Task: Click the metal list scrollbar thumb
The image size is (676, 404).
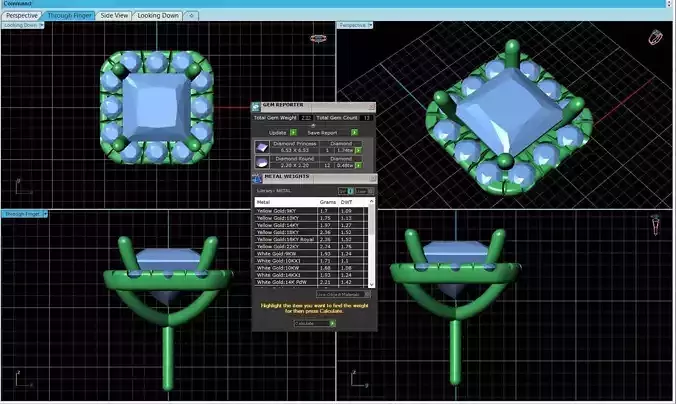Action: tap(371, 220)
